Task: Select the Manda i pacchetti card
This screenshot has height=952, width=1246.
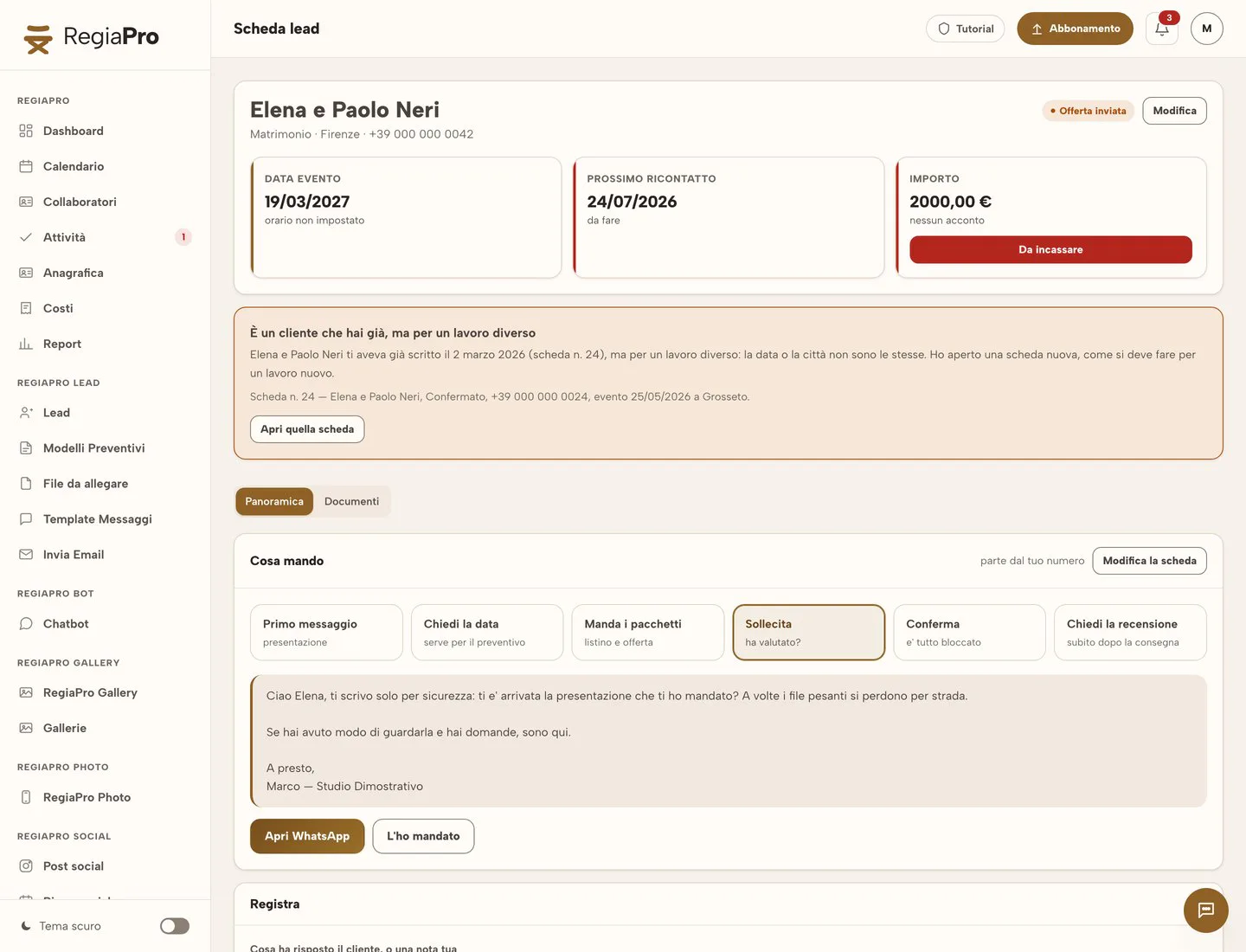Action: point(648,633)
